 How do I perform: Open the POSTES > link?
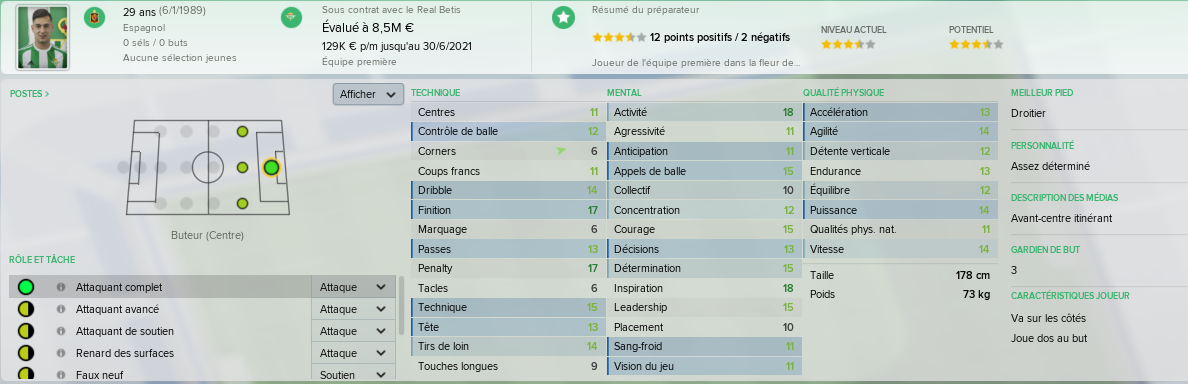pyautogui.click(x=30, y=94)
